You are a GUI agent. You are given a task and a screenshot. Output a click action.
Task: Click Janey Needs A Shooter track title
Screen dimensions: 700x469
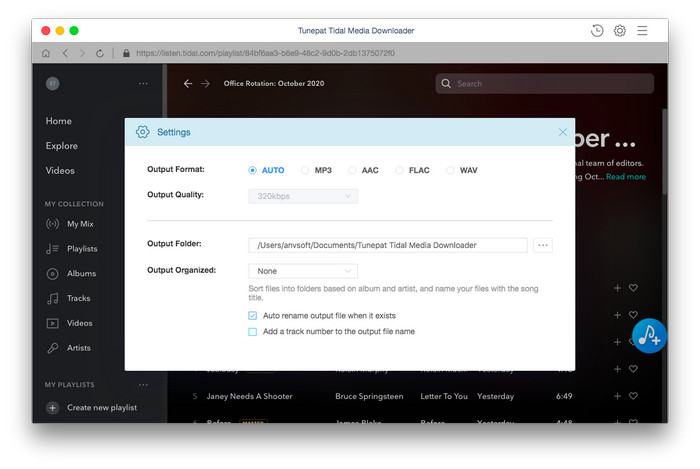pos(250,396)
